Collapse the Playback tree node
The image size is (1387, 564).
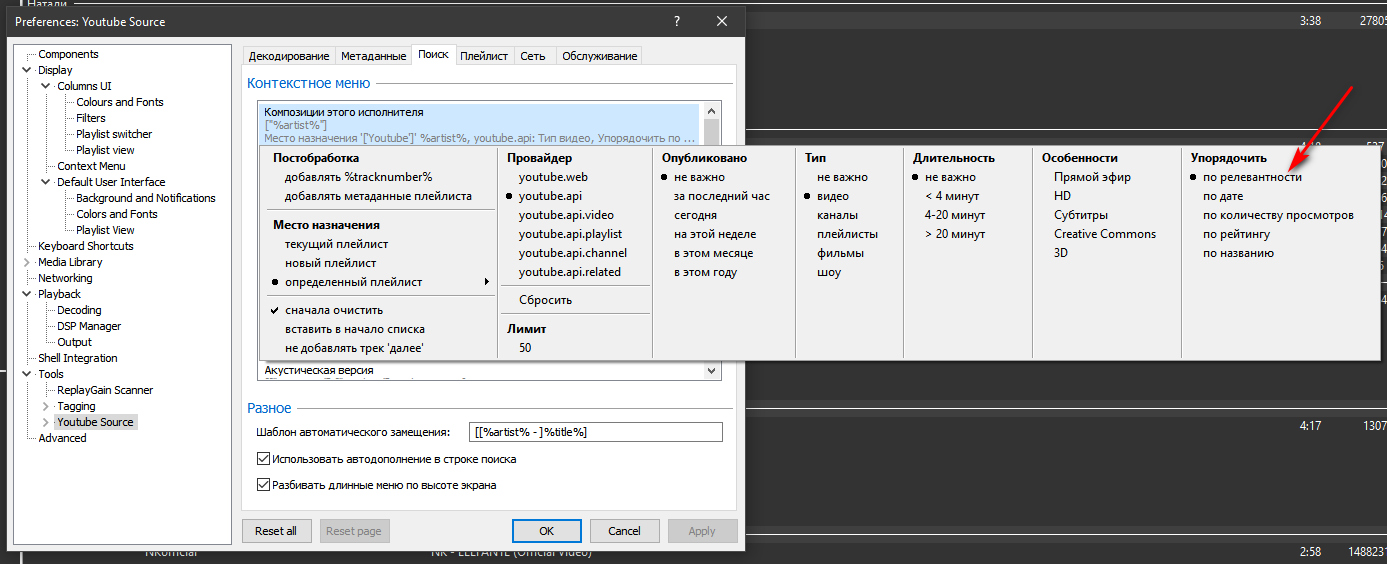click(29, 294)
